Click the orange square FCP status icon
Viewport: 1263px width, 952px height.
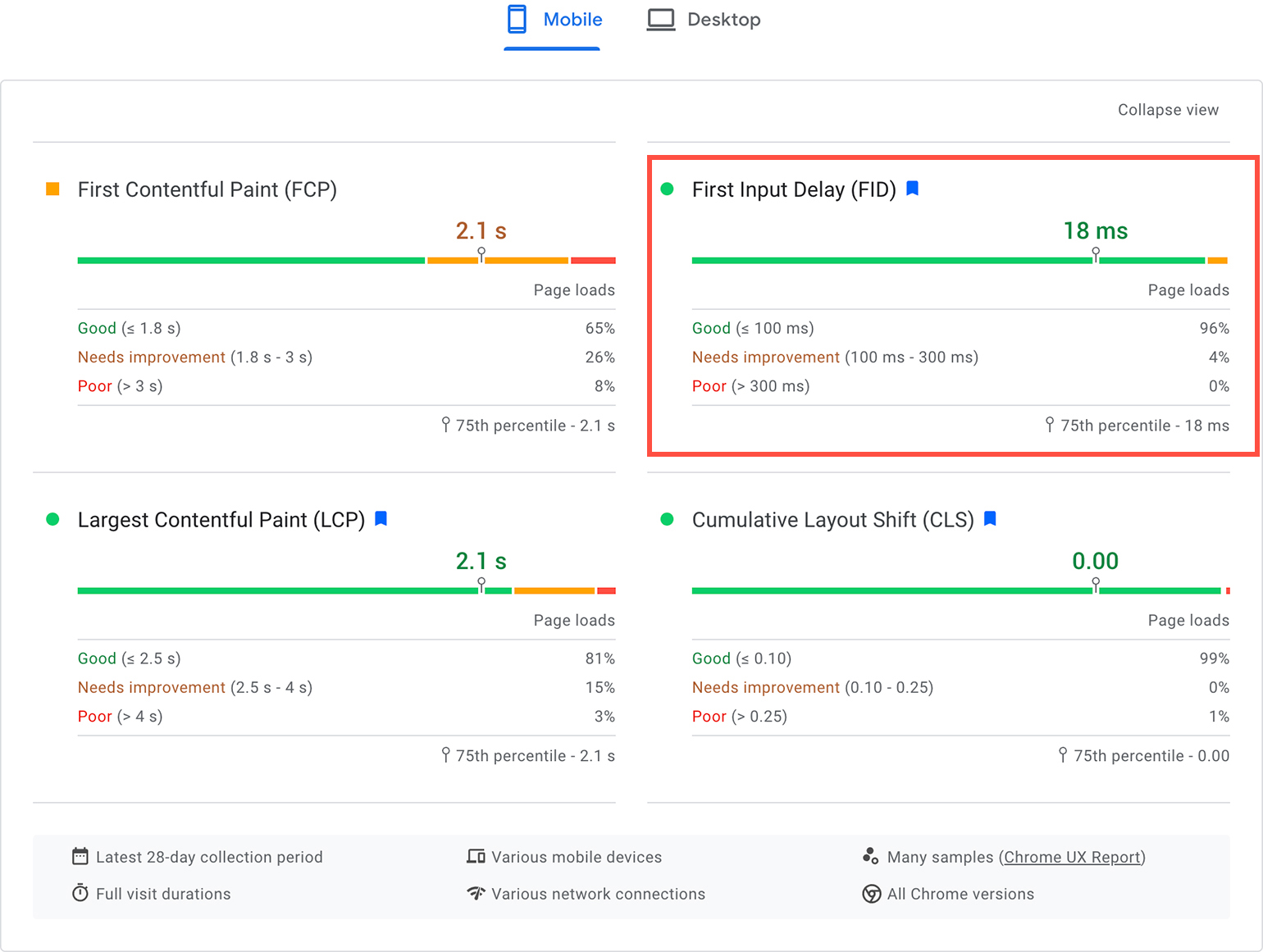52,189
